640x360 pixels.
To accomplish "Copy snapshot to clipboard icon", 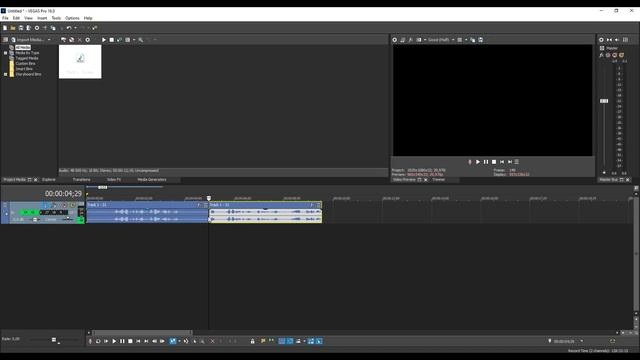I will [x=473, y=40].
